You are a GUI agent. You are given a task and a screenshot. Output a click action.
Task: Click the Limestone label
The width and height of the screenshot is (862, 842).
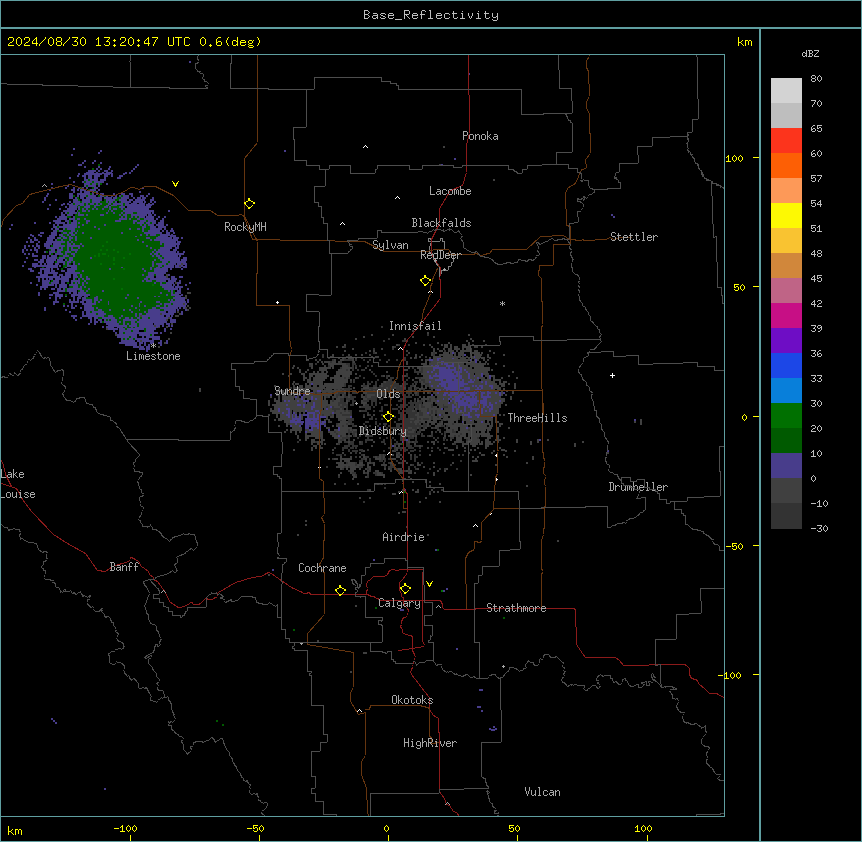click(153, 356)
